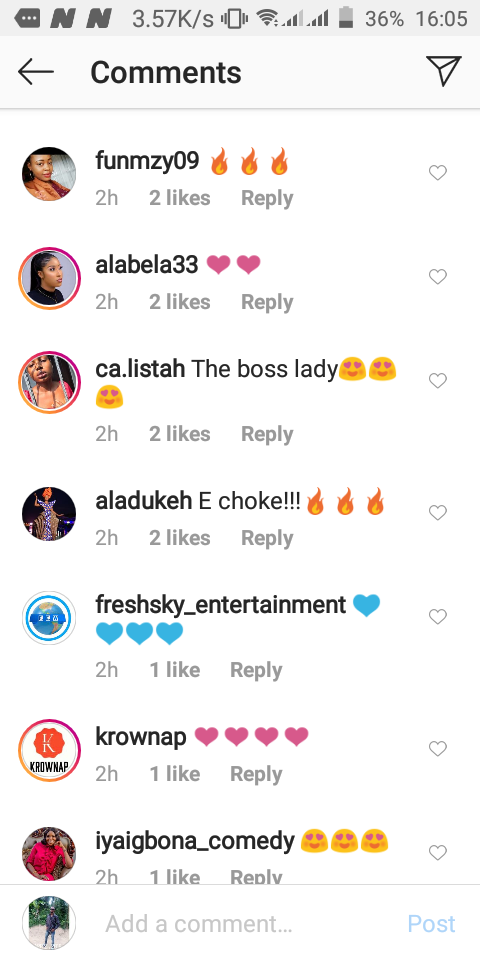This screenshot has width=480, height=960.
Task: Tap the battery icon in status bar
Action: point(346,18)
